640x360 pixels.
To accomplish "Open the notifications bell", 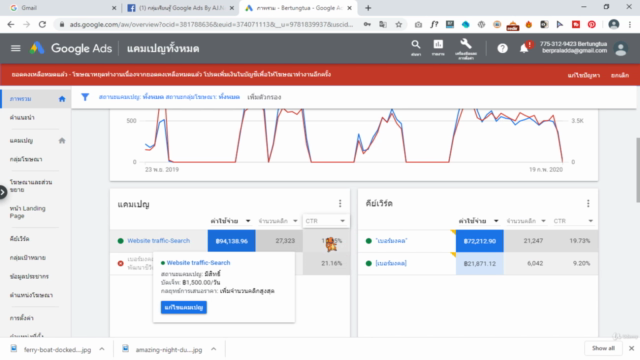I will (524, 49).
